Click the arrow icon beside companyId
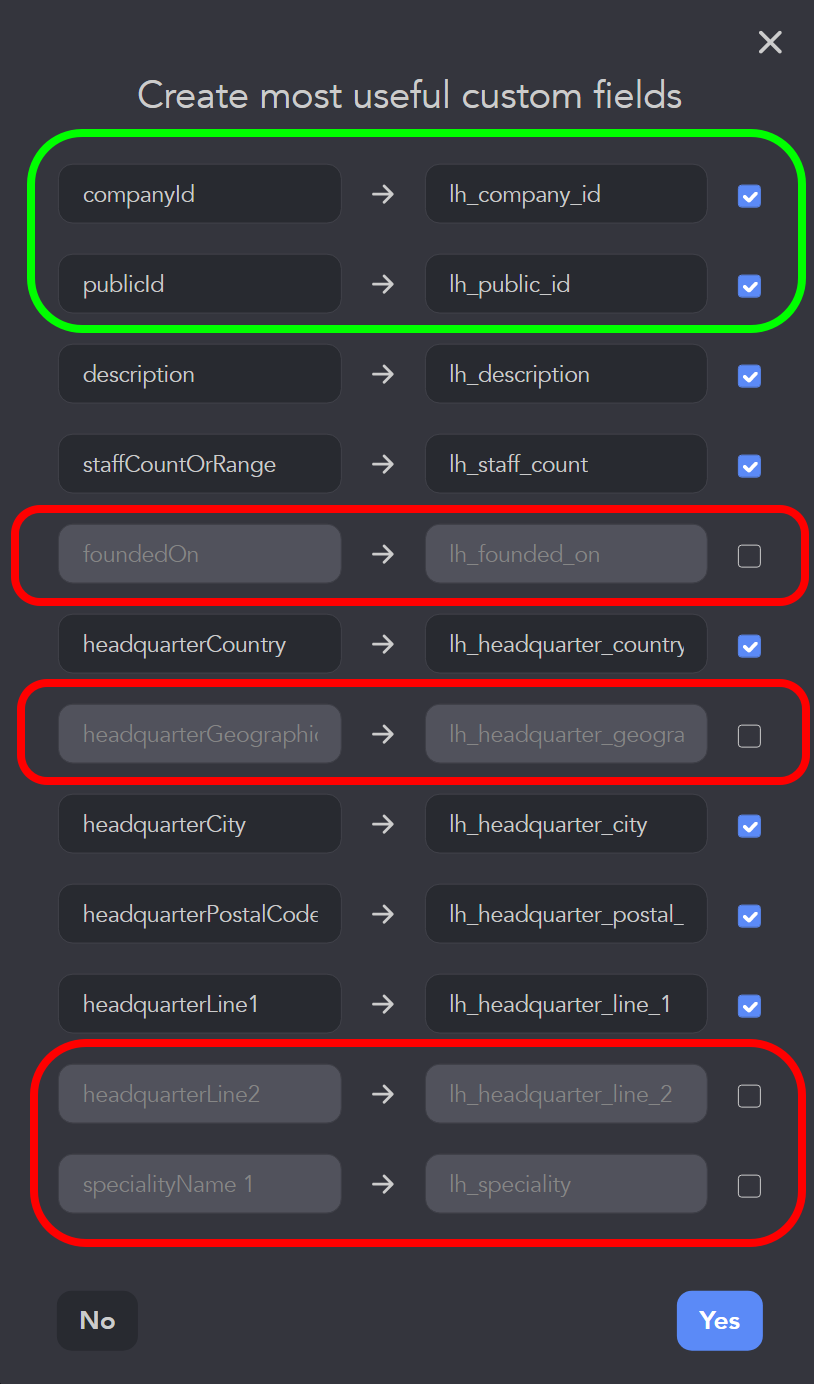The image size is (814, 1384). click(x=383, y=194)
